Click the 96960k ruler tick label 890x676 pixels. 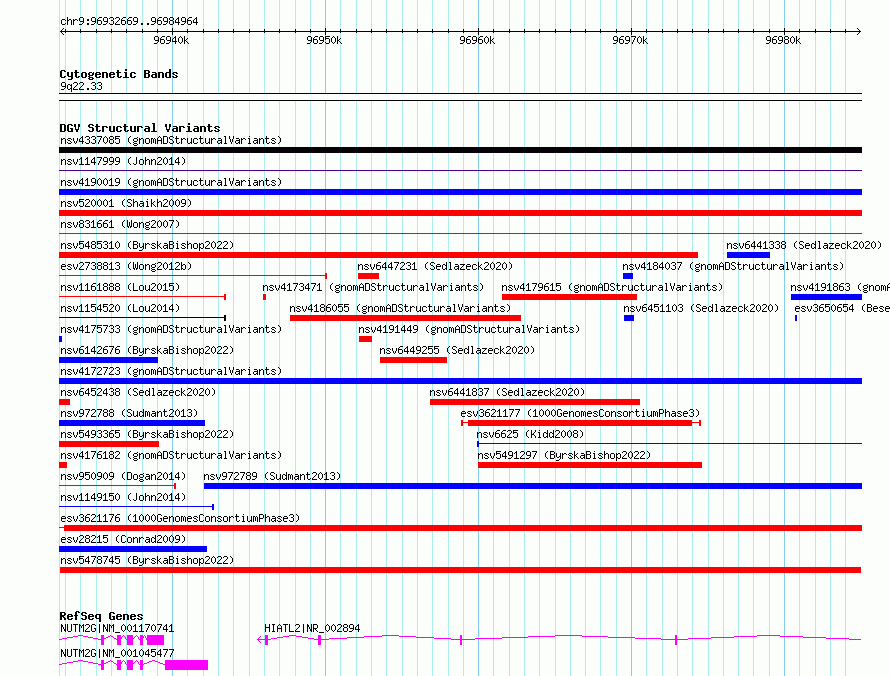(477, 40)
